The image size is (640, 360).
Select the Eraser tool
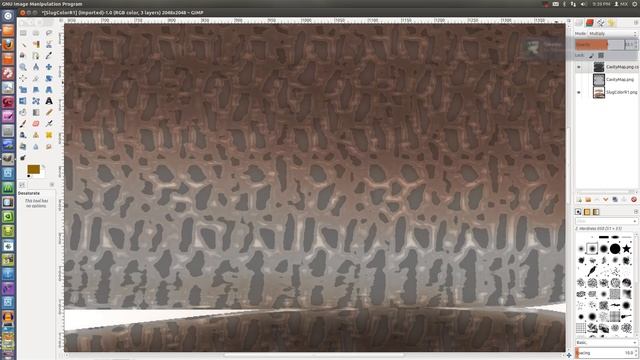point(36,123)
